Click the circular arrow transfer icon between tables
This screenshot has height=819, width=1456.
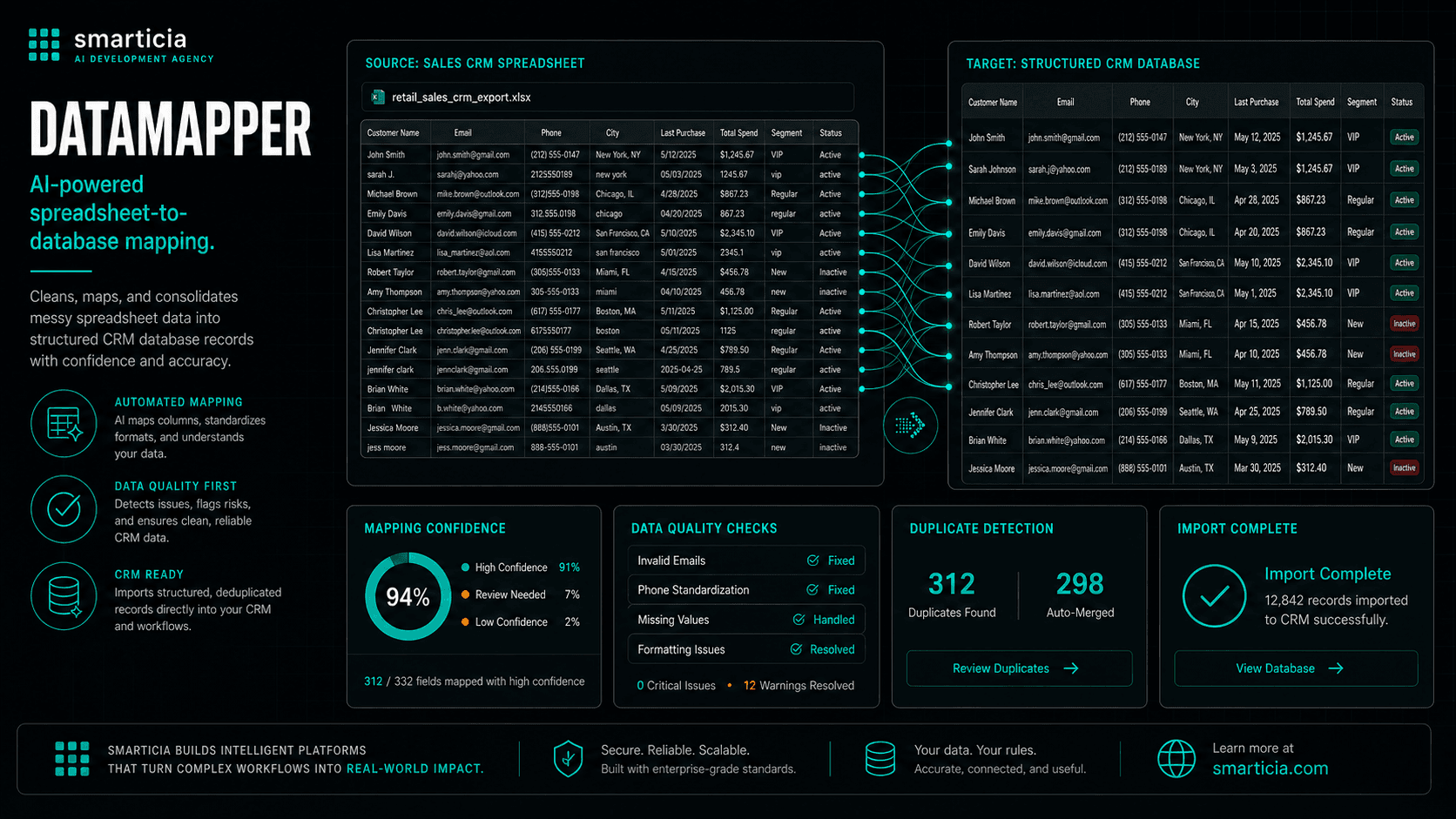(x=910, y=426)
